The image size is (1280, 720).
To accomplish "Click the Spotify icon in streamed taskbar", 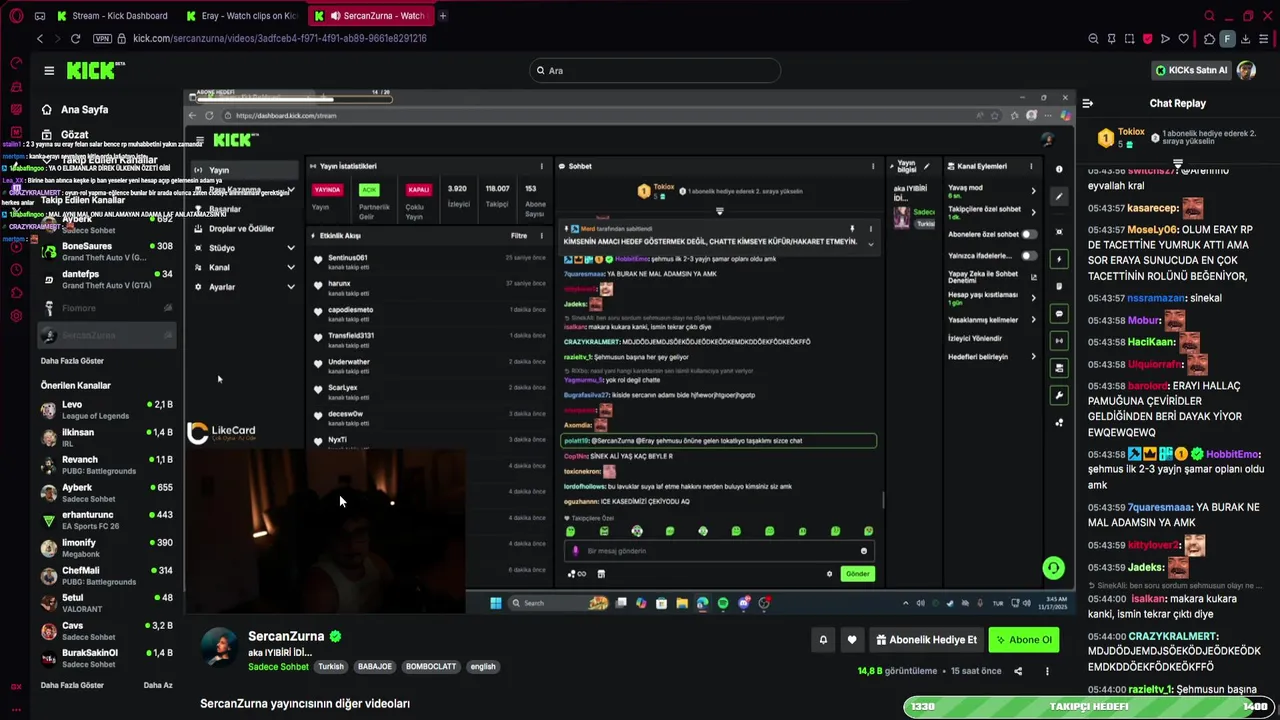I will tap(723, 603).
